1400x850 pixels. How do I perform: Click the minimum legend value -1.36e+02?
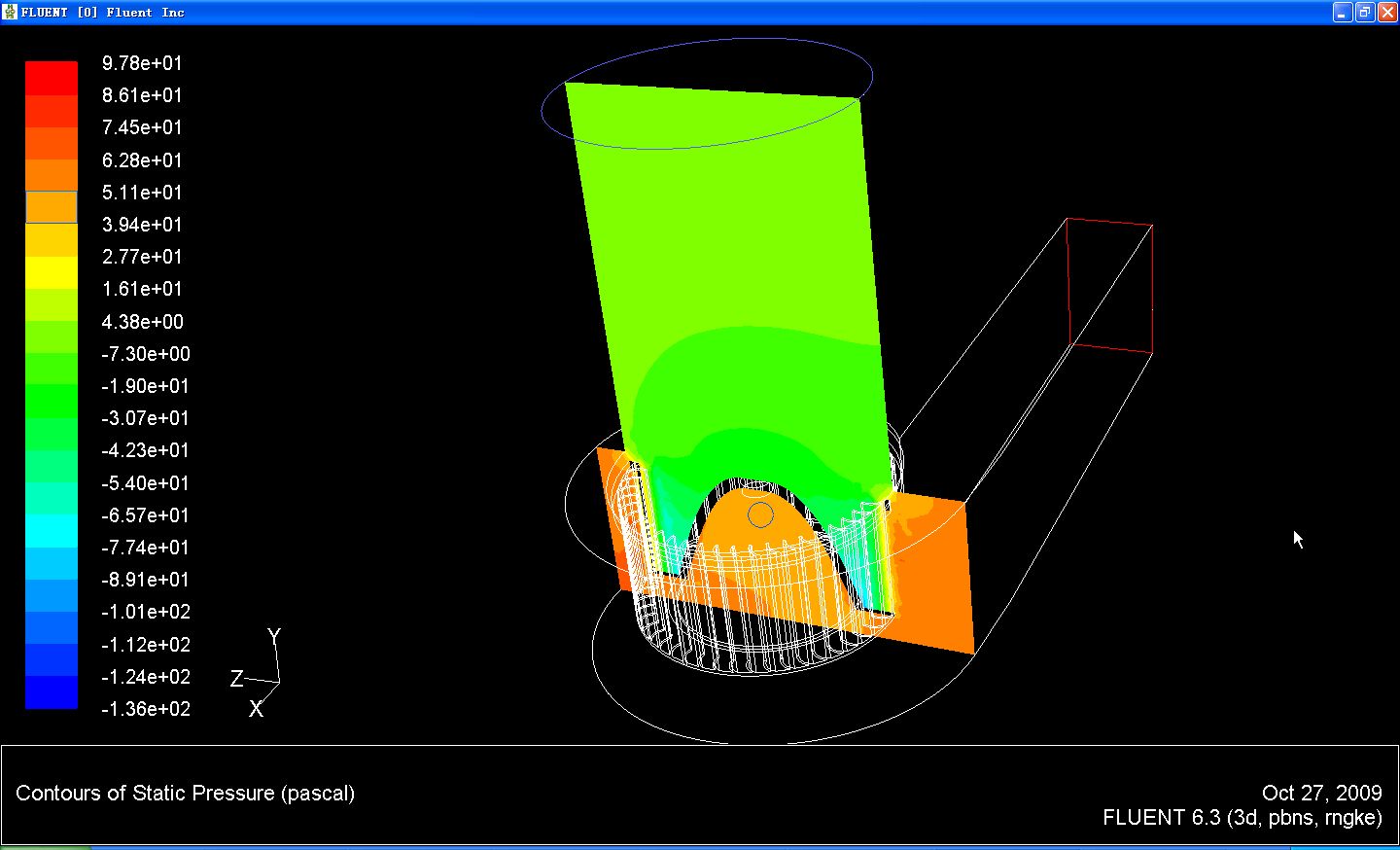pos(146,709)
